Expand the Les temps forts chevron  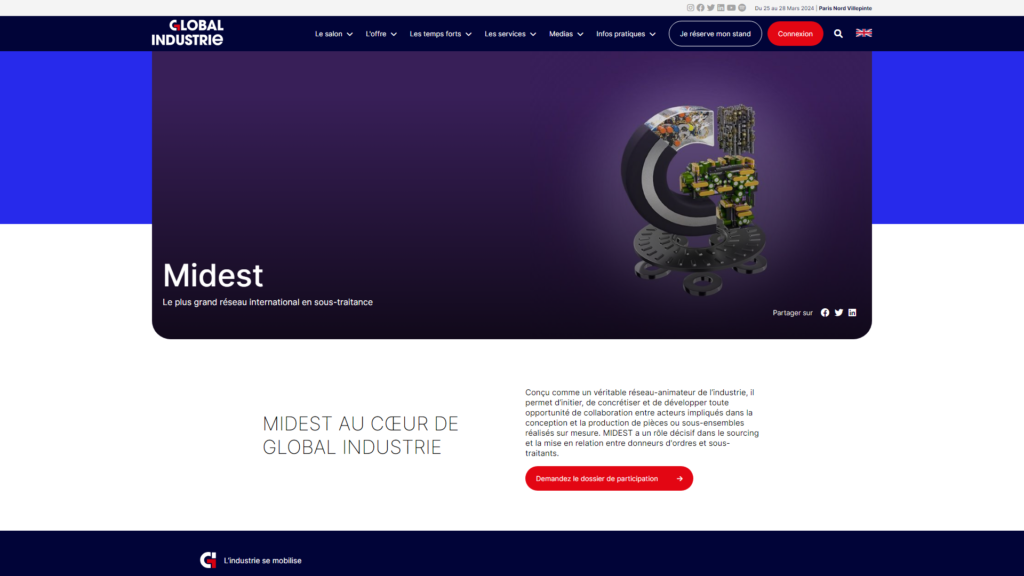(x=469, y=35)
